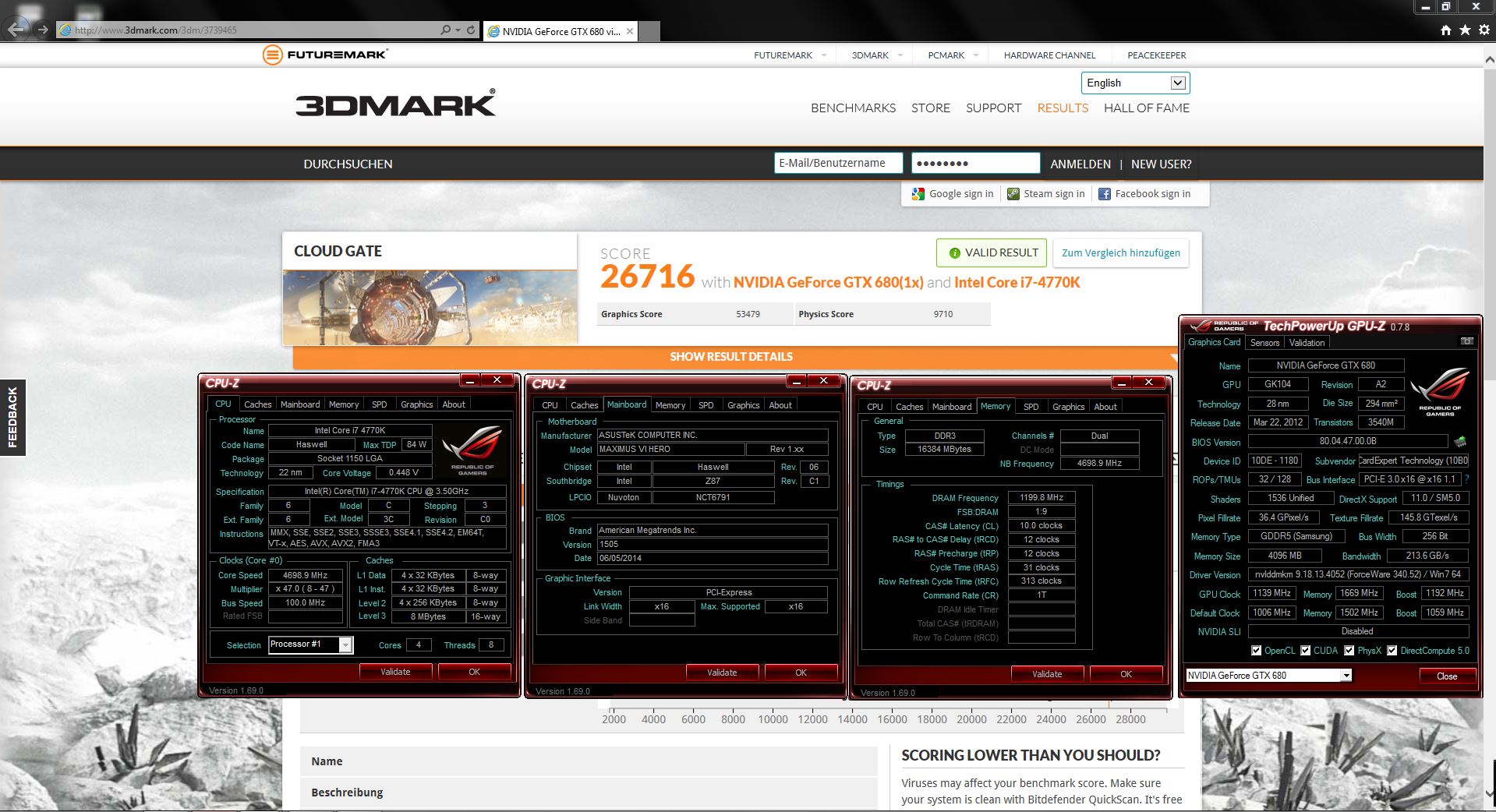Click the DURCHSUCHEN search label
The width and height of the screenshot is (1496, 812).
348,164
